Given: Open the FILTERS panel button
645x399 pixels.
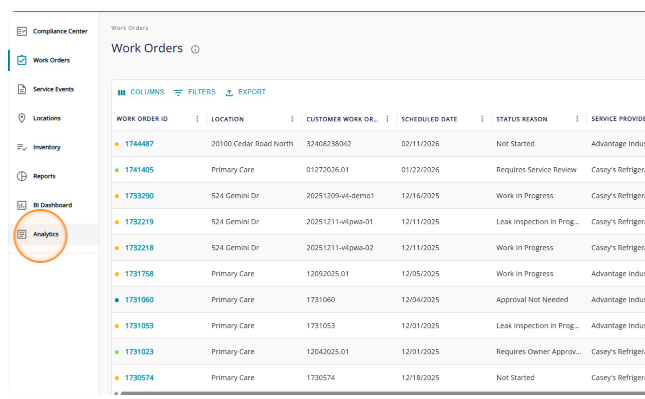Looking at the screenshot, I should click(x=195, y=92).
